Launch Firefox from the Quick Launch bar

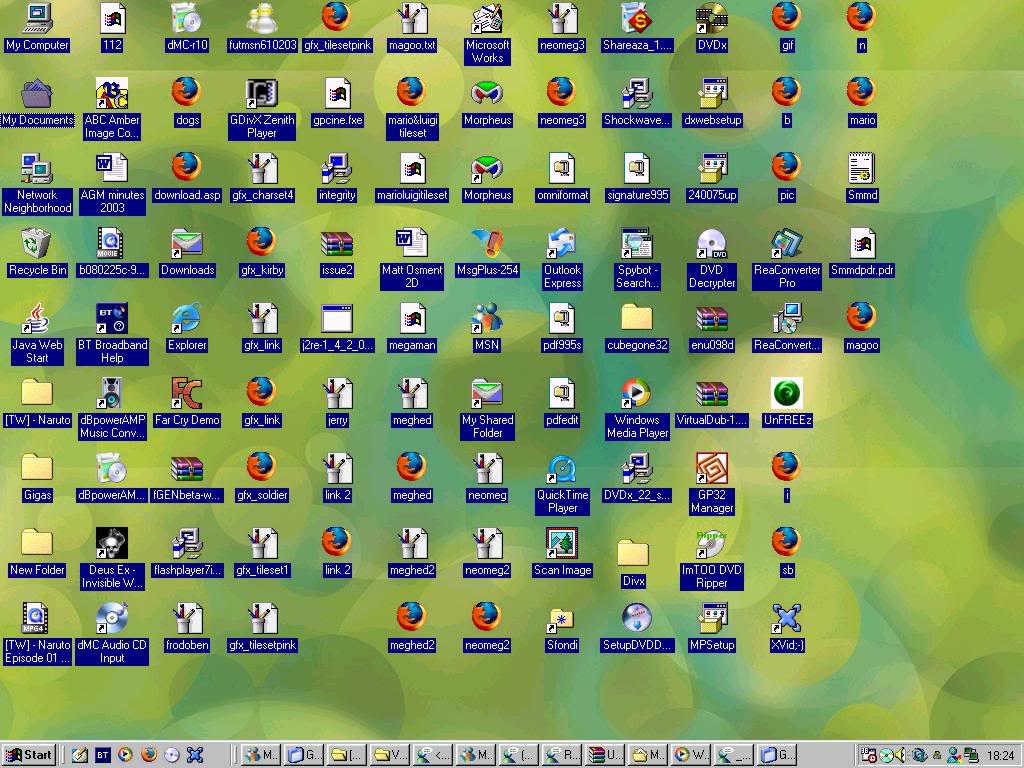coord(149,755)
